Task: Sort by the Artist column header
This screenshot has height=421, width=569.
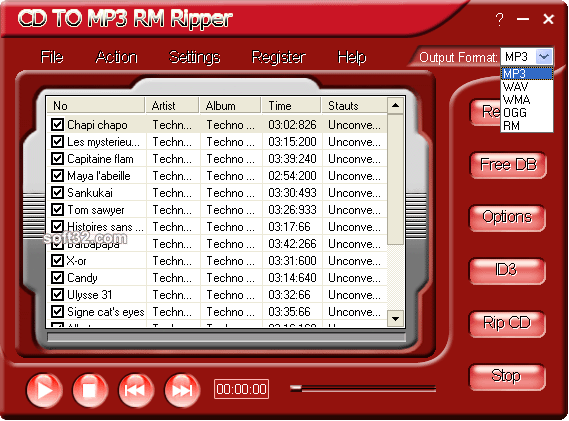Action: pos(172,106)
